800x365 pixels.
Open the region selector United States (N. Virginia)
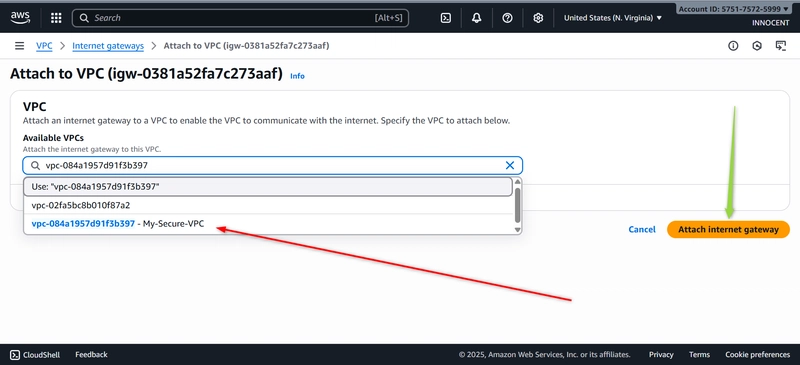pos(613,18)
